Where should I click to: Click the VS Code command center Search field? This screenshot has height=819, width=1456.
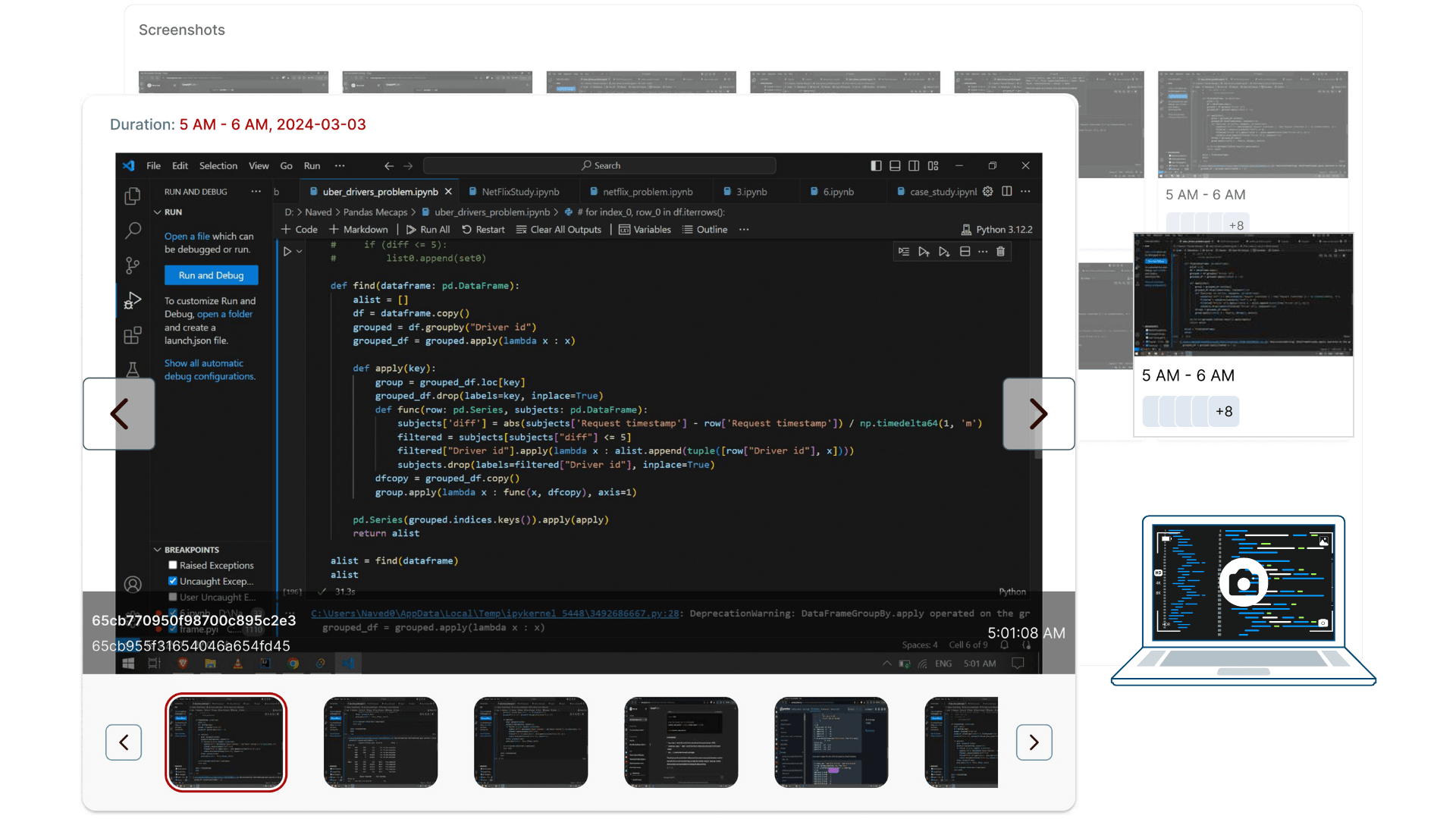(600, 165)
